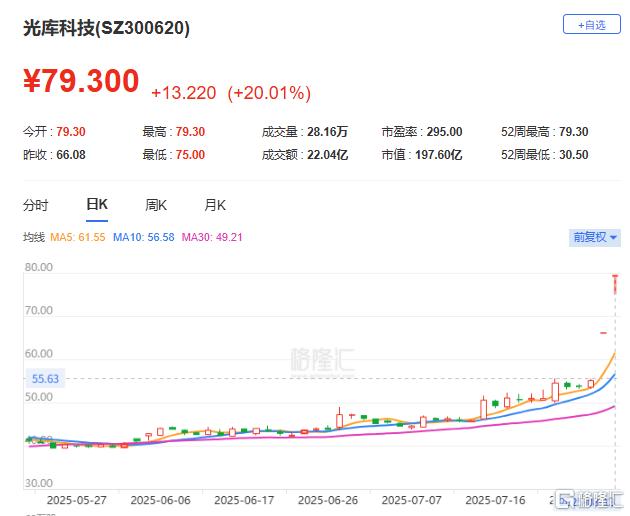
Task: Click the 80.00 y-axis label
Action: click(39, 267)
